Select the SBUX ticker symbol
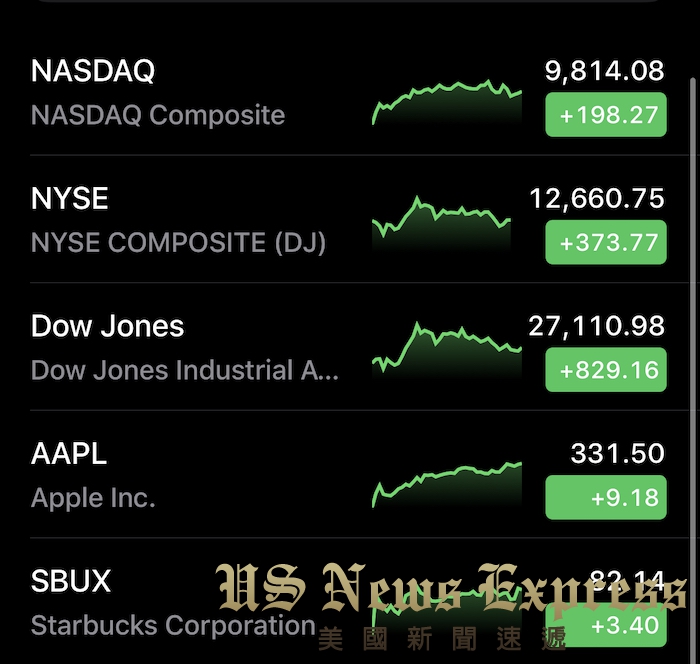Screen dimensions: 700x664 [x=71, y=581]
